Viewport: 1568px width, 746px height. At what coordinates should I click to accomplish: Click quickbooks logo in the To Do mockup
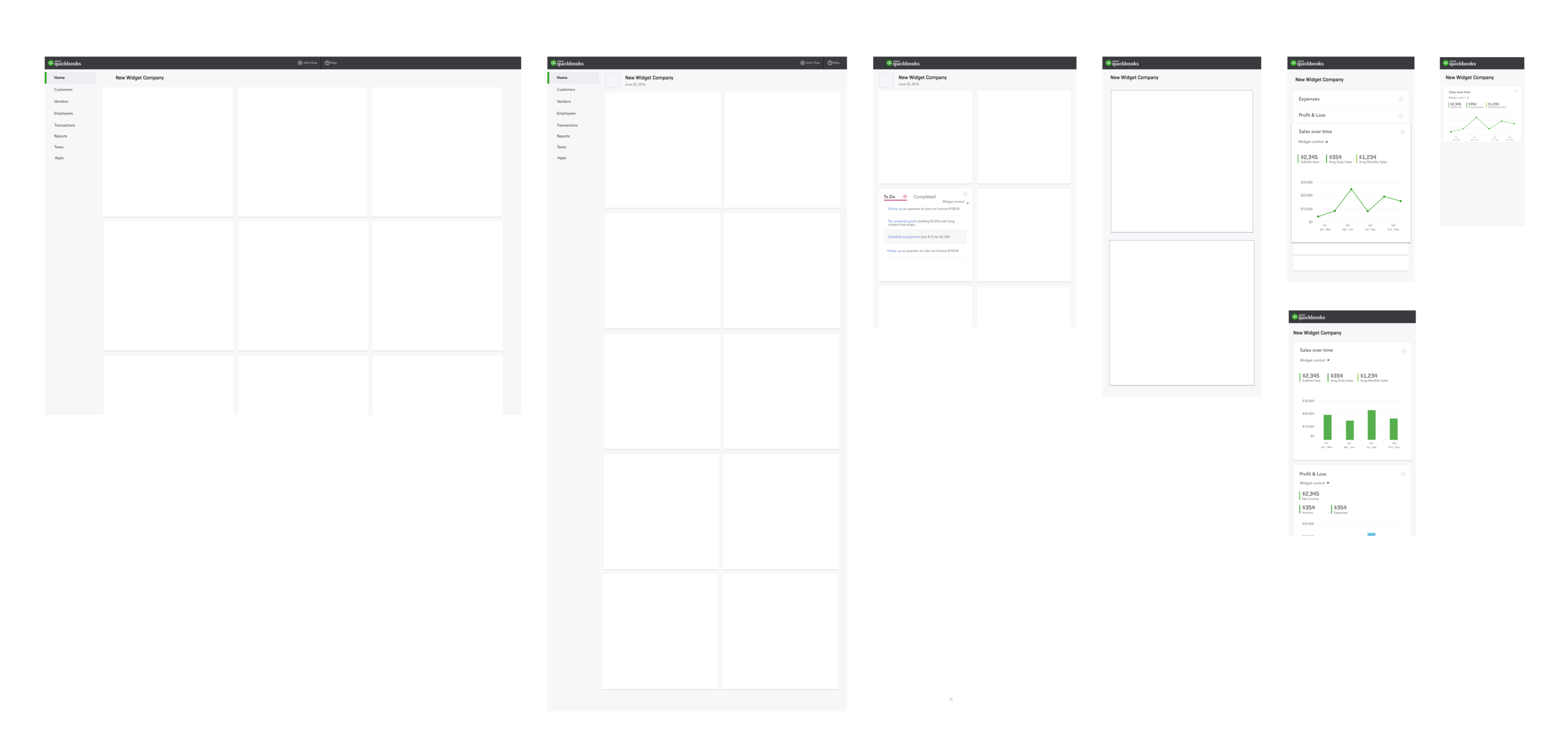[x=903, y=63]
